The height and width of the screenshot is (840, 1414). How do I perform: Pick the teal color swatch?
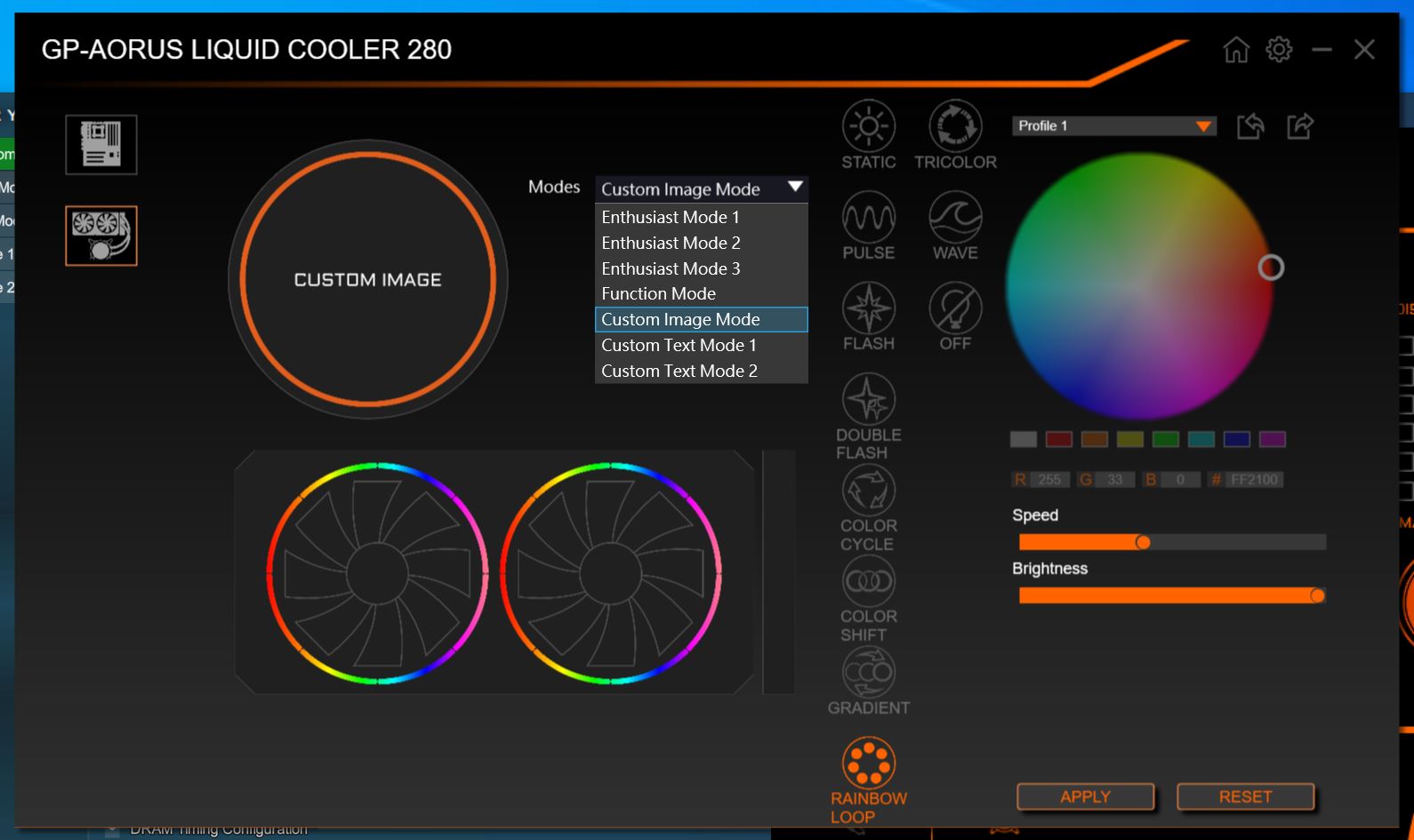[1201, 439]
